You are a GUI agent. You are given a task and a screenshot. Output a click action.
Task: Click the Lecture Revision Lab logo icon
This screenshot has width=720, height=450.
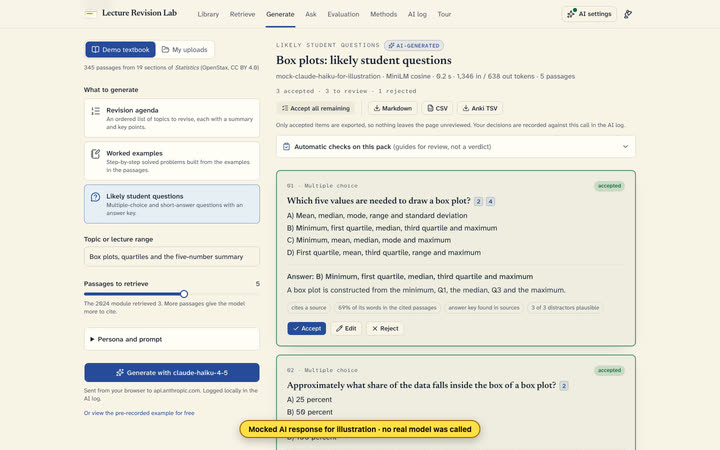(90, 13)
